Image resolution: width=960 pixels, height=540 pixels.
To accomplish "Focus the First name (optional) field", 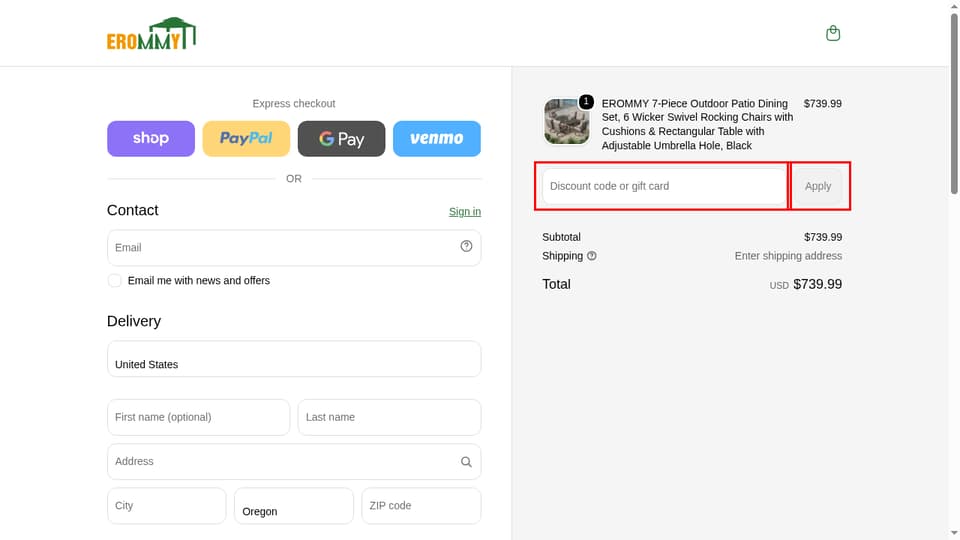I will click(x=198, y=417).
